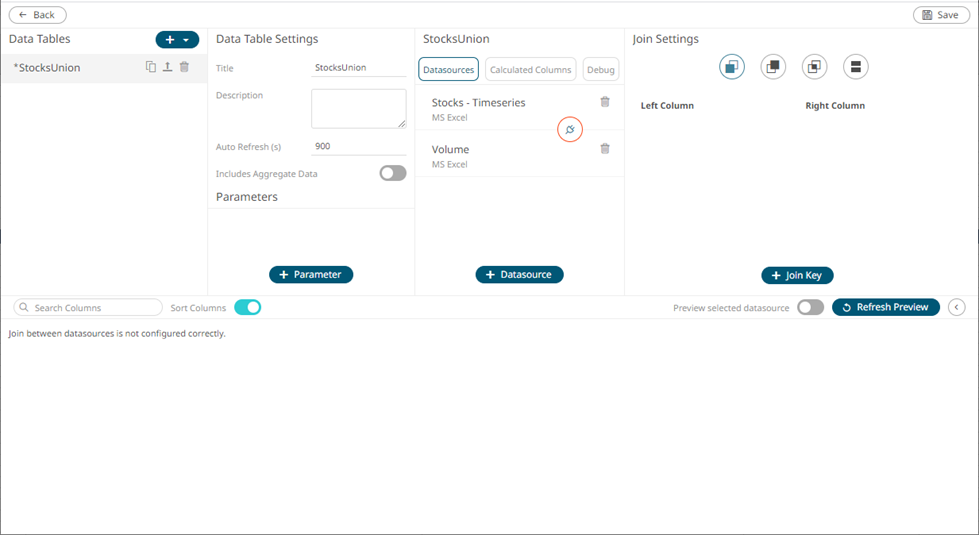Collapse the preview panel with chevron
Viewport: 979px width, 535px height.
coord(956,307)
